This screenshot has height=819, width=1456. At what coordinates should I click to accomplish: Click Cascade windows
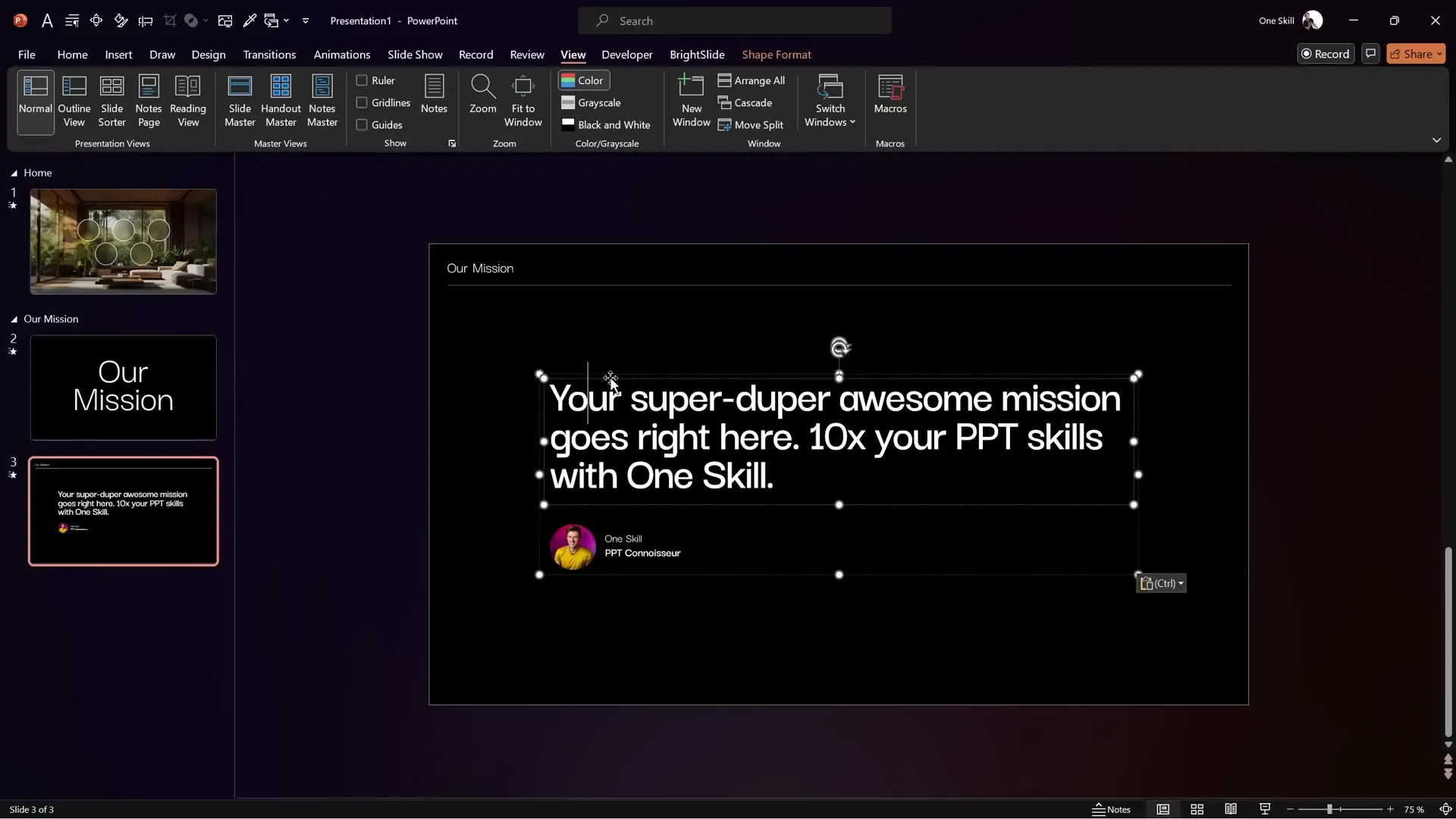745,102
